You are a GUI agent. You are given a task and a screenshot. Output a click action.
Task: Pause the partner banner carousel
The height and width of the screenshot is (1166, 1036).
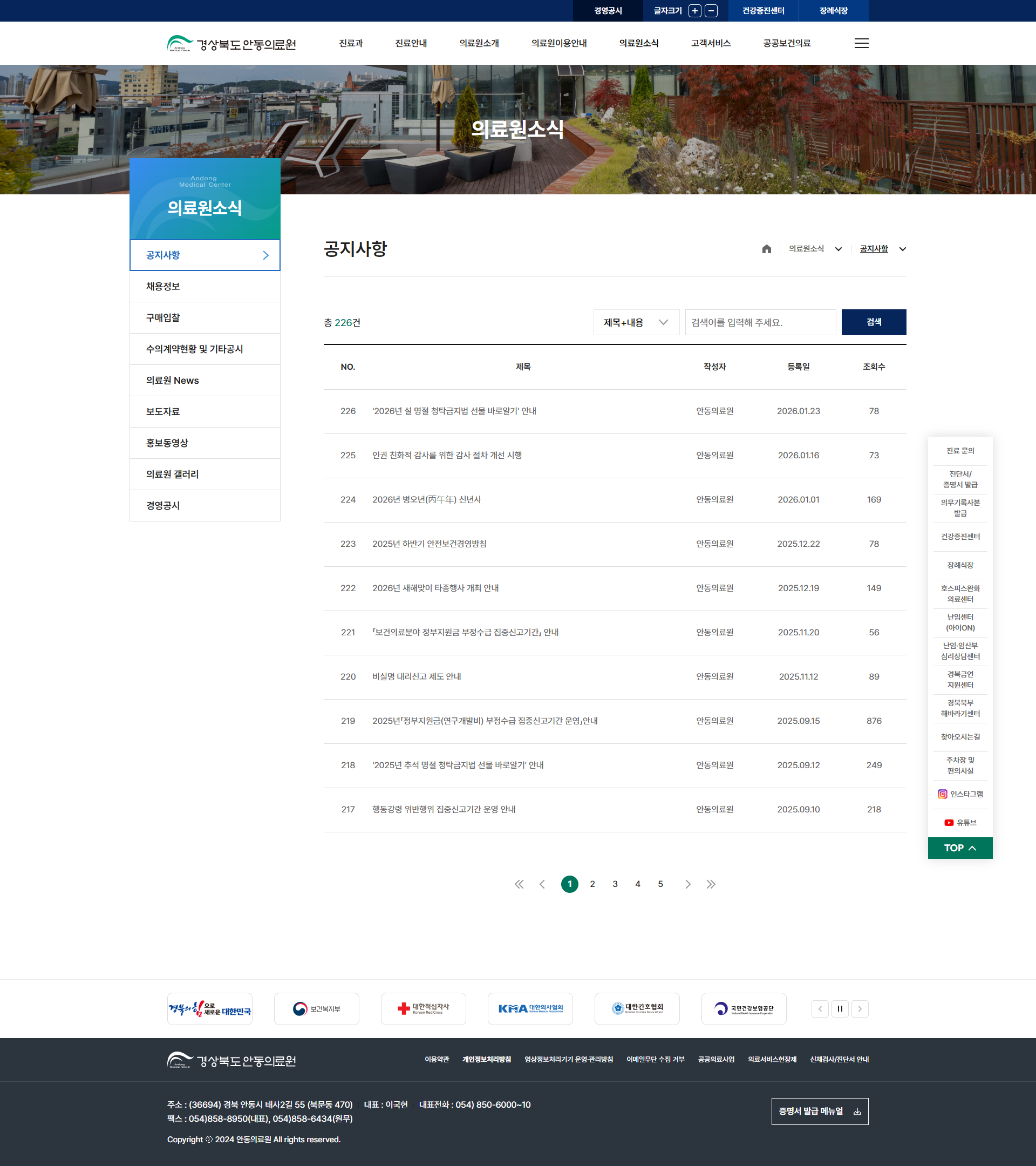pos(840,1008)
